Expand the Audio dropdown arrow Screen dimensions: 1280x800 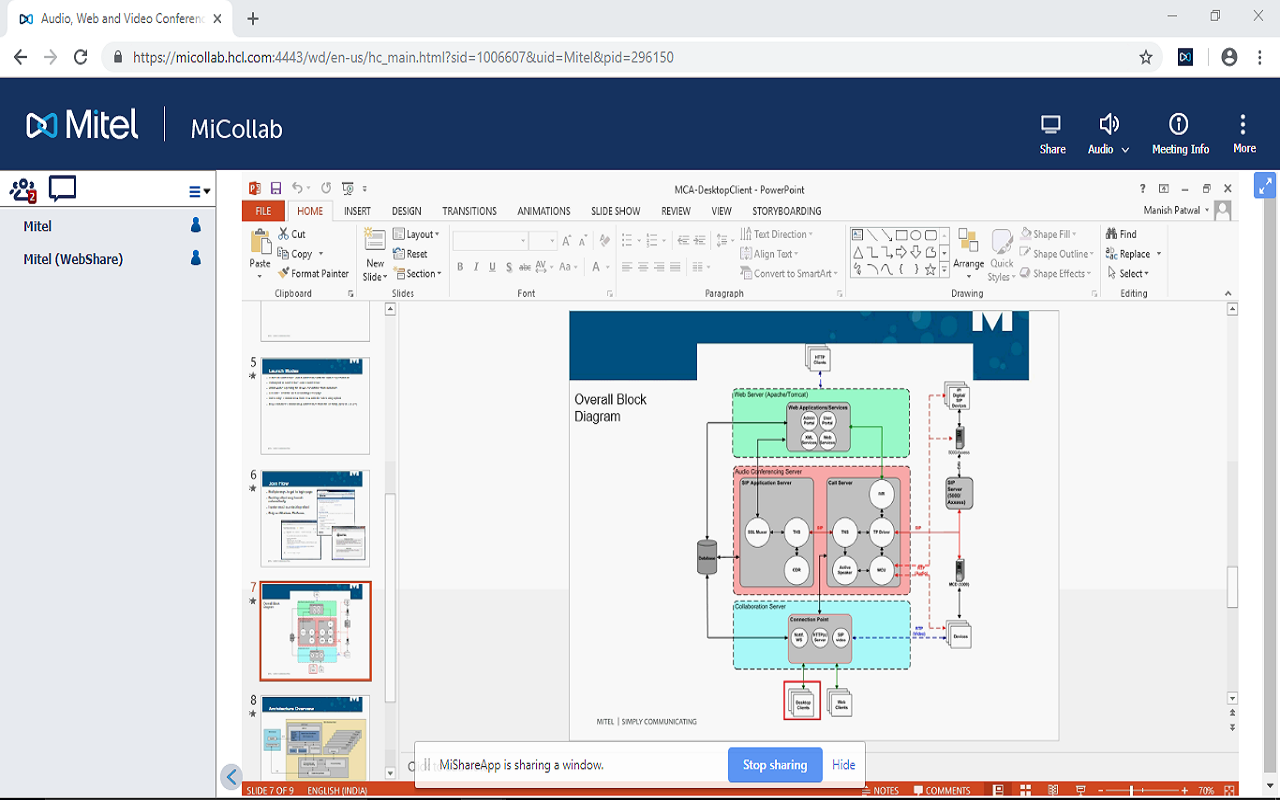[x=1126, y=149]
